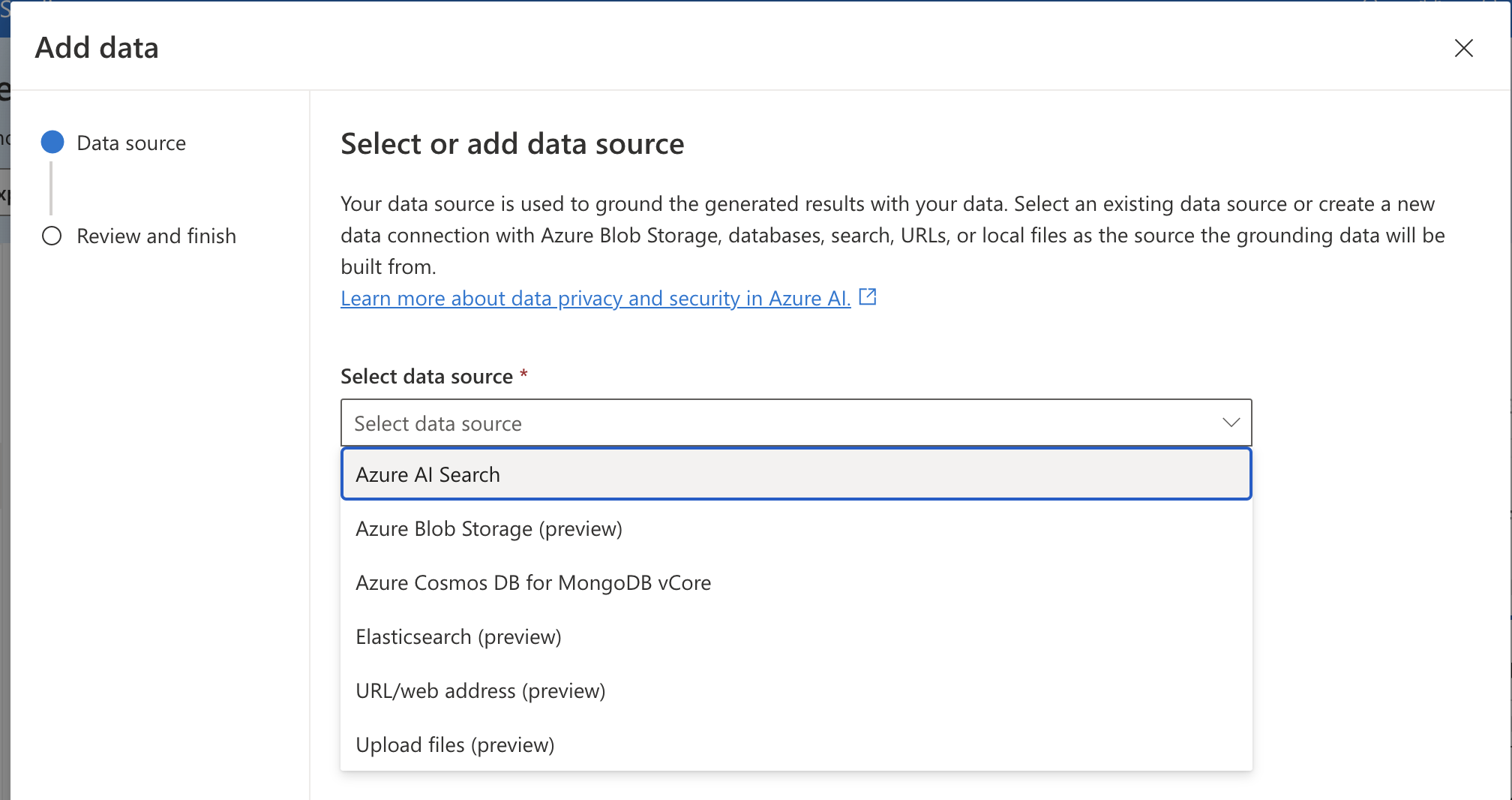The width and height of the screenshot is (1512, 800).
Task: Click the bold Select data source field label
Action: (x=427, y=377)
